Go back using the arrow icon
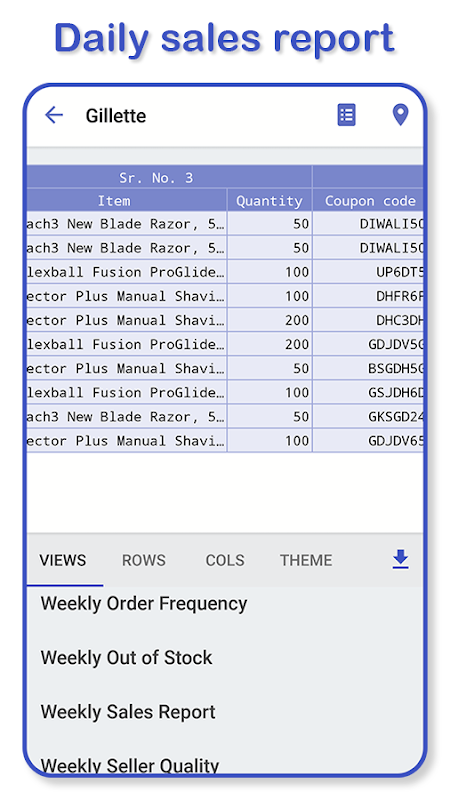The width and height of the screenshot is (450, 800). [54, 115]
